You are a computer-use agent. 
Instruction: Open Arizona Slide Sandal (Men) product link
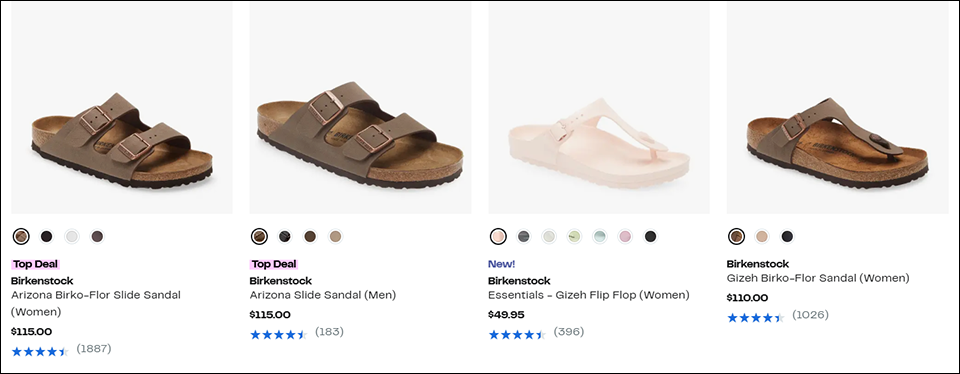(323, 295)
